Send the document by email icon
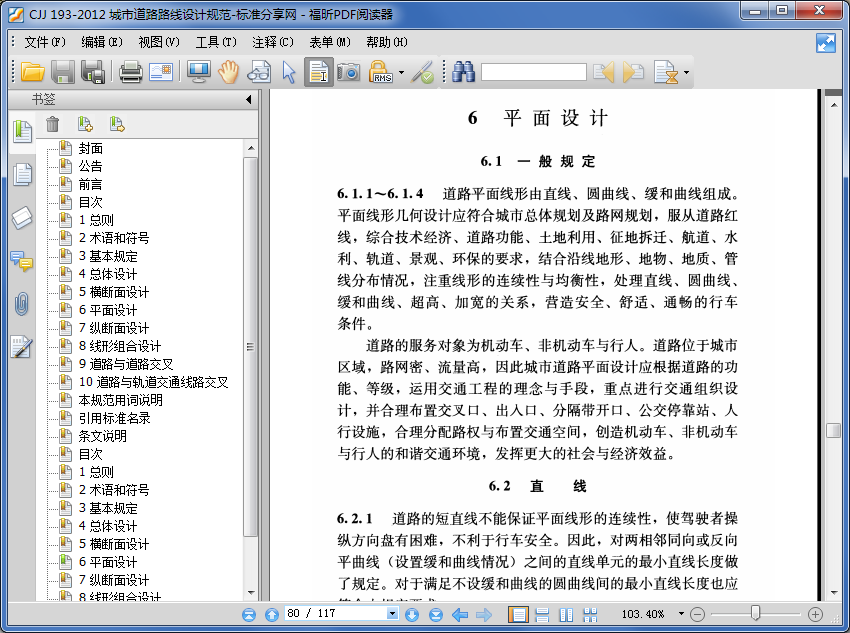Screen dimensions: 850x633 click(x=161, y=72)
